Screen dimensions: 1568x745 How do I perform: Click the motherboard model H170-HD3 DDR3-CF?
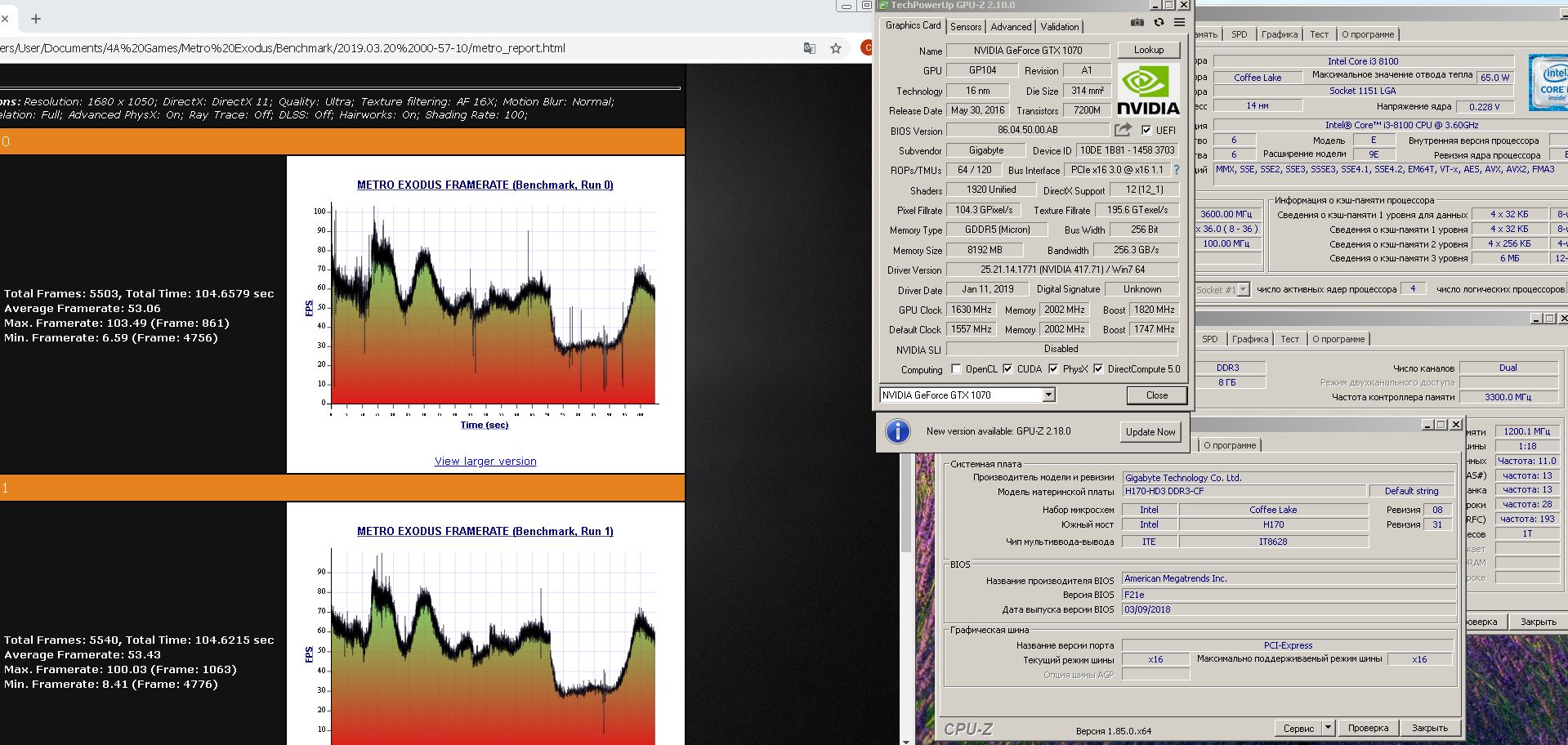[1244, 491]
